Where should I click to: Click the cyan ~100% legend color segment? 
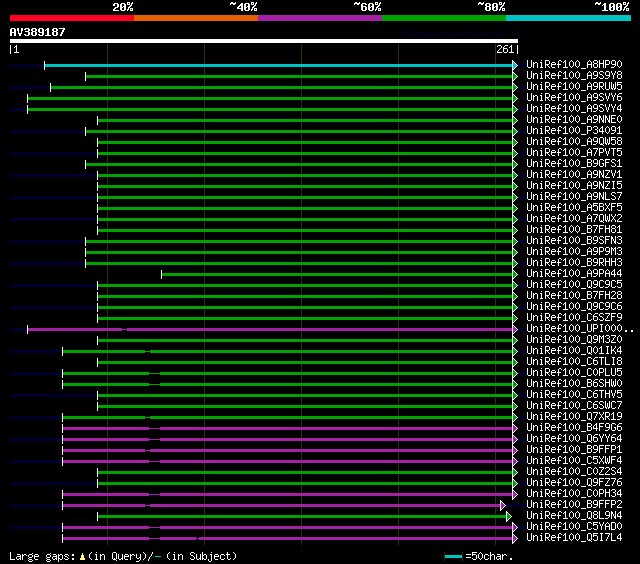point(569,18)
